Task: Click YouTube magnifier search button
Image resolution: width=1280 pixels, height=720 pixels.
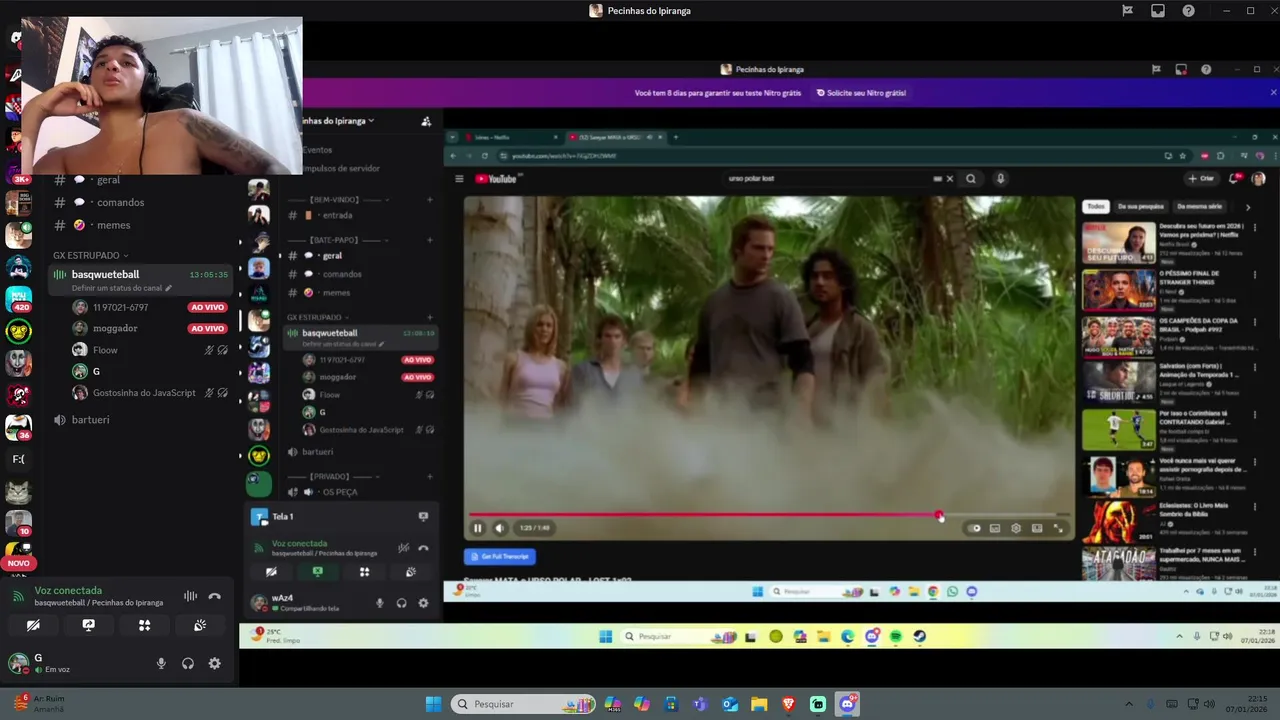Action: [x=970, y=179]
